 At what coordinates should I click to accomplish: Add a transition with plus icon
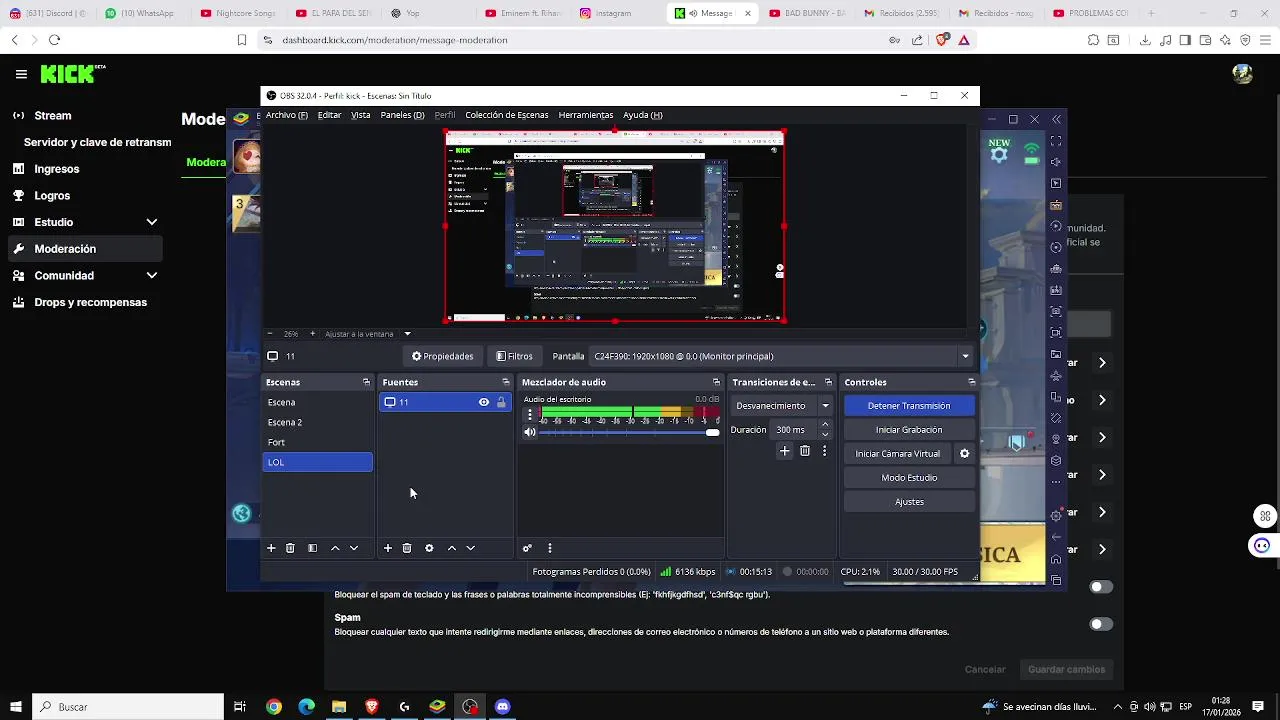785,451
